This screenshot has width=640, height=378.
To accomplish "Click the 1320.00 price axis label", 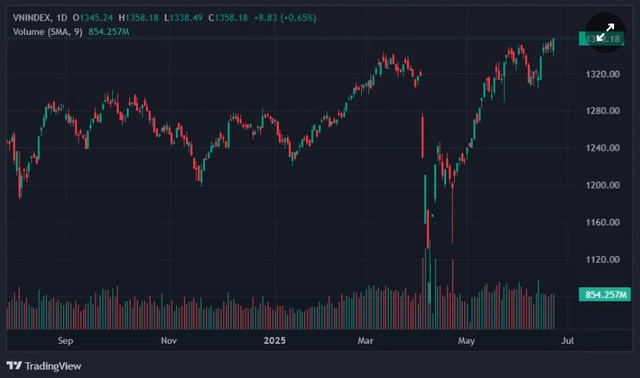I will pyautogui.click(x=602, y=74).
